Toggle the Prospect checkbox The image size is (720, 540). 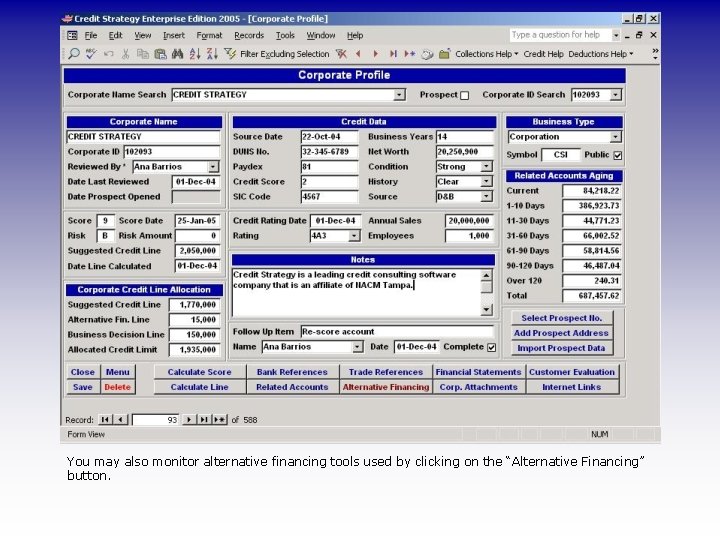[465, 96]
